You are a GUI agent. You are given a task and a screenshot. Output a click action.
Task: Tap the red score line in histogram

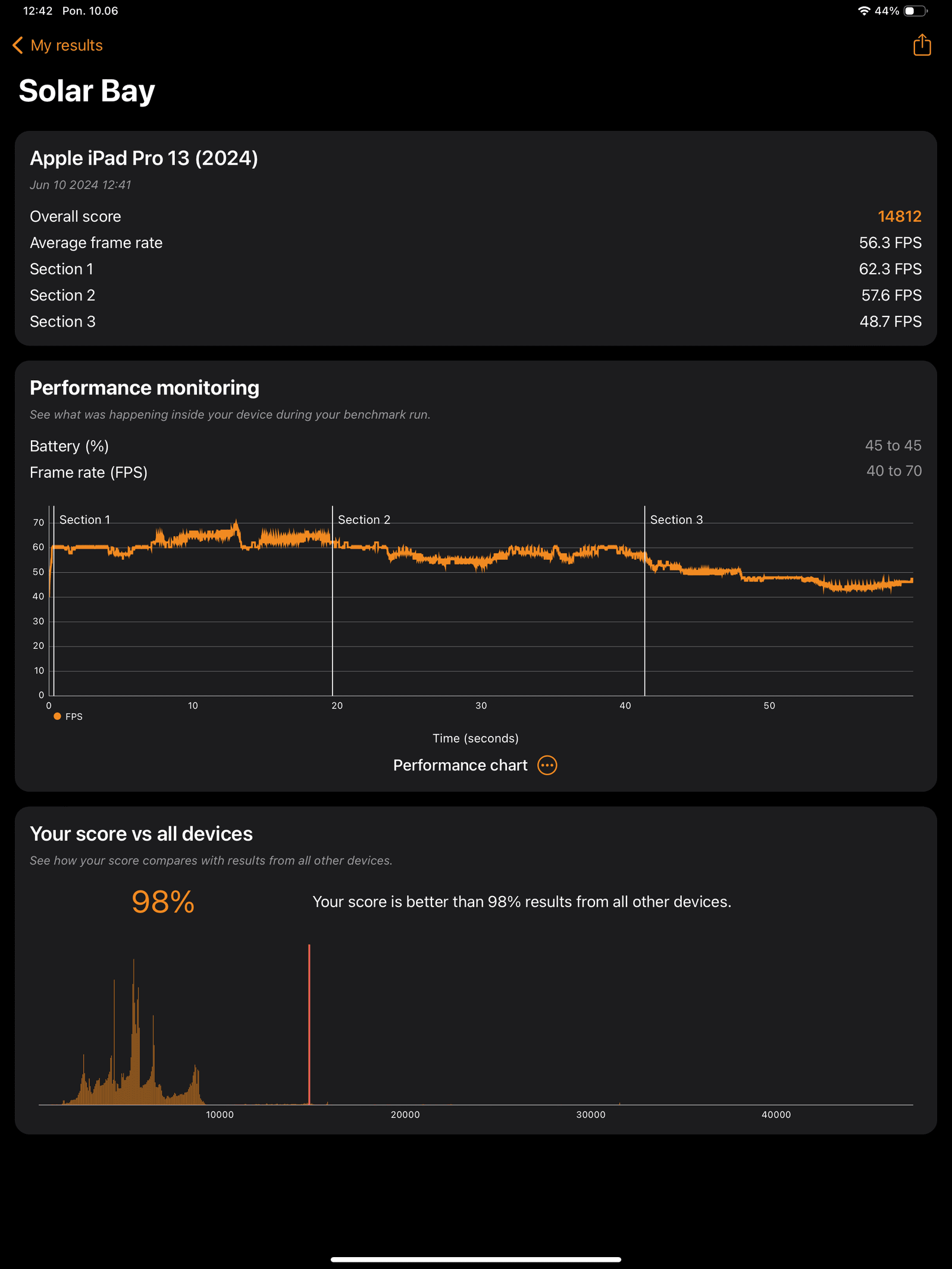click(x=309, y=1024)
